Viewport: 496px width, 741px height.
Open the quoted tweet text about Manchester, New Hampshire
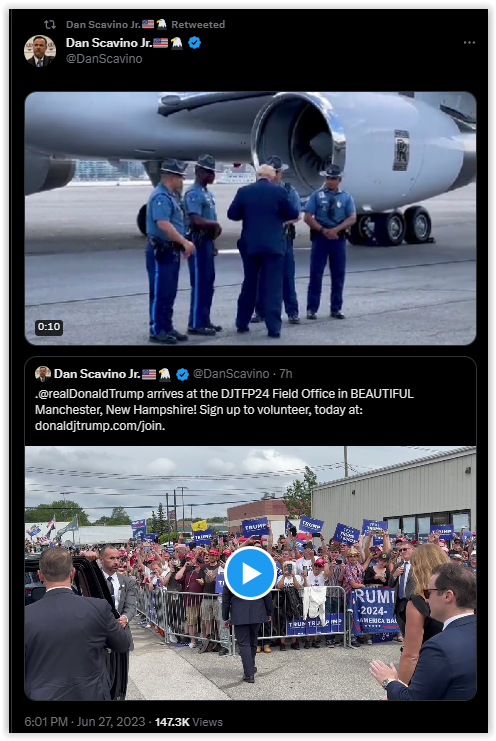point(224,410)
